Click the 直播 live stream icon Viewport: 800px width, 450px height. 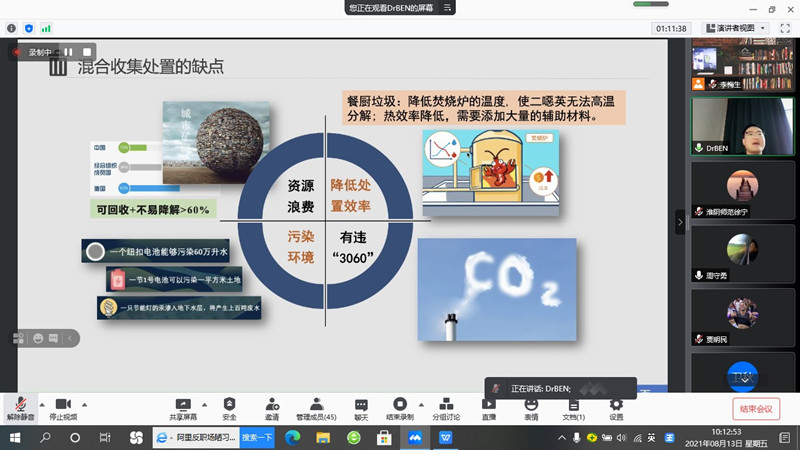click(489, 403)
